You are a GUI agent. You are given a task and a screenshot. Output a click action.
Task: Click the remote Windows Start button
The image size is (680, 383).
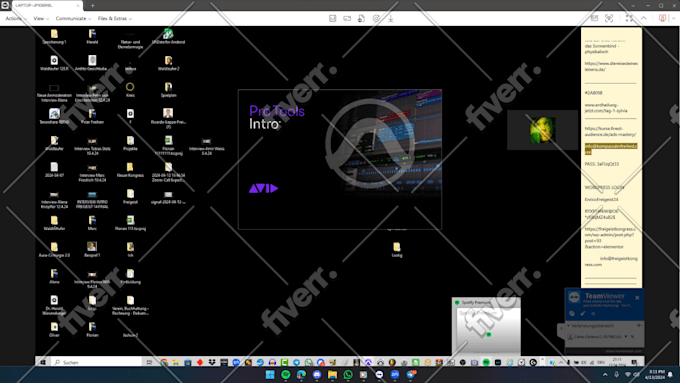[x=43, y=362]
